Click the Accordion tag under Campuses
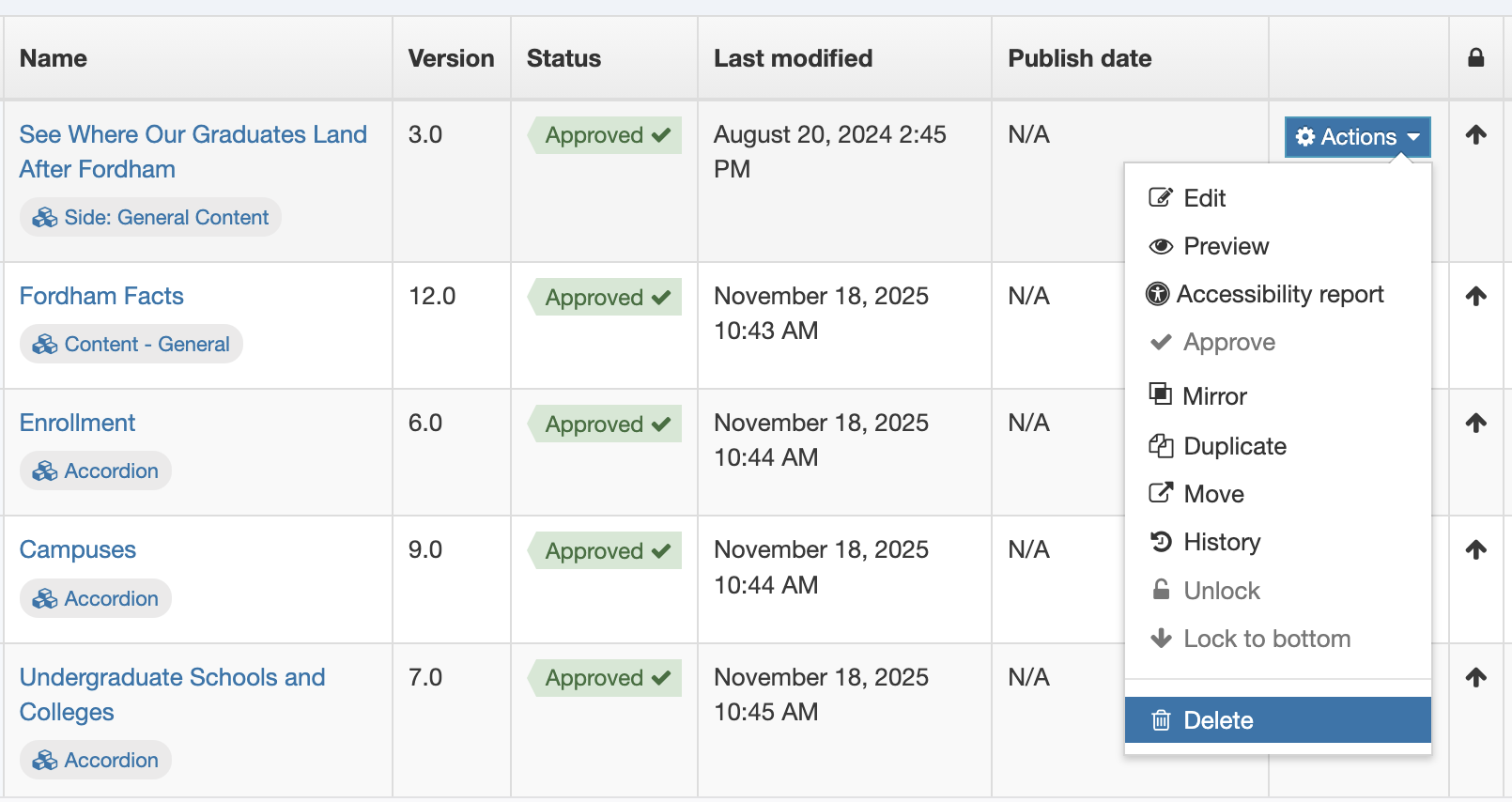The width and height of the screenshot is (1512, 802). pyautogui.click(x=96, y=598)
